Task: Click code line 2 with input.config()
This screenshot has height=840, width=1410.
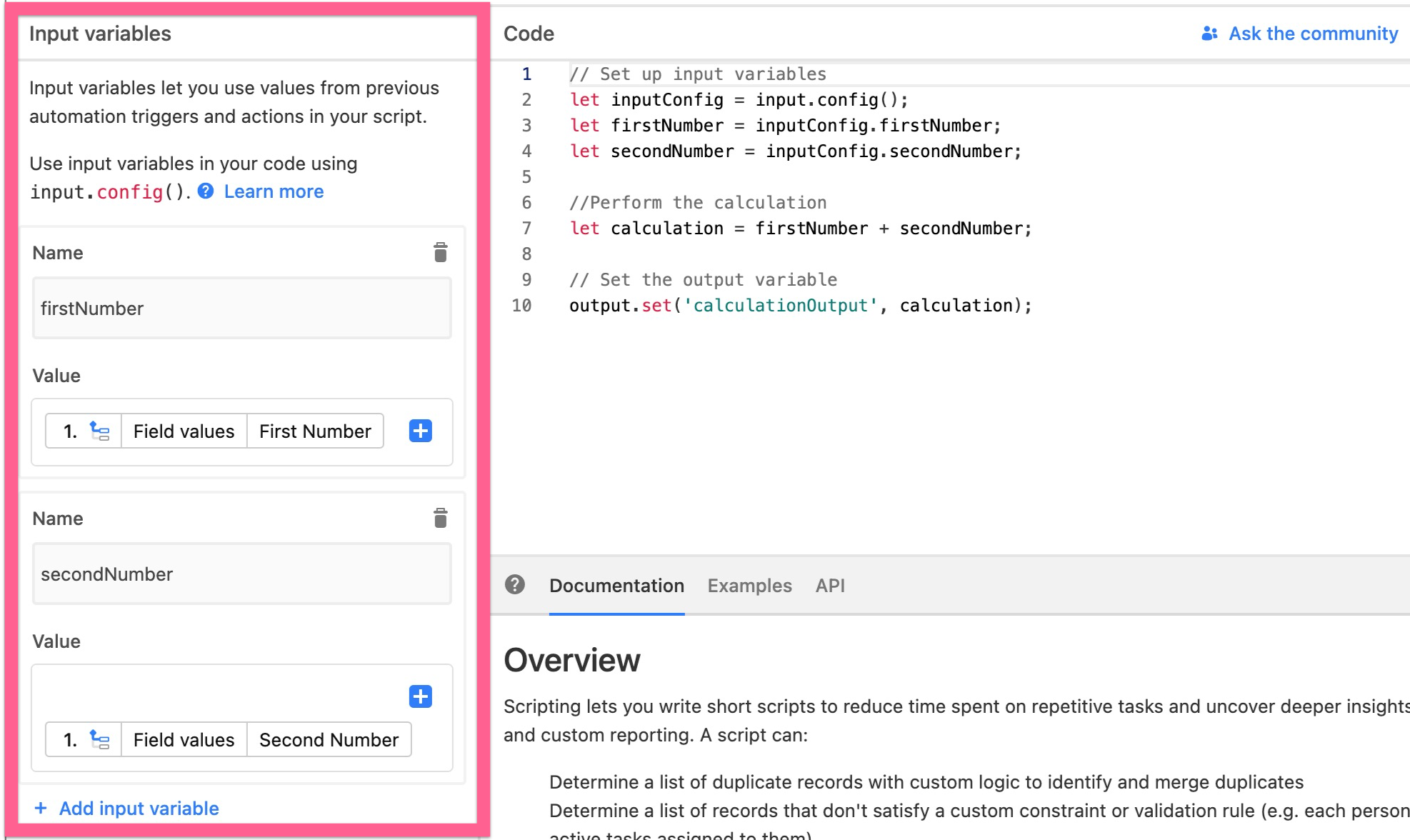Action: click(x=739, y=100)
